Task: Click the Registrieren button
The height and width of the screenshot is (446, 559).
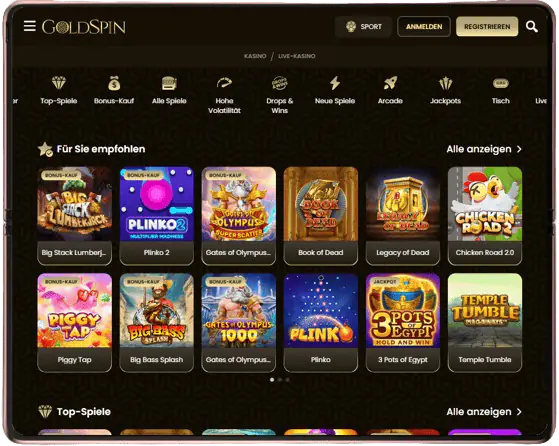Action: click(487, 26)
